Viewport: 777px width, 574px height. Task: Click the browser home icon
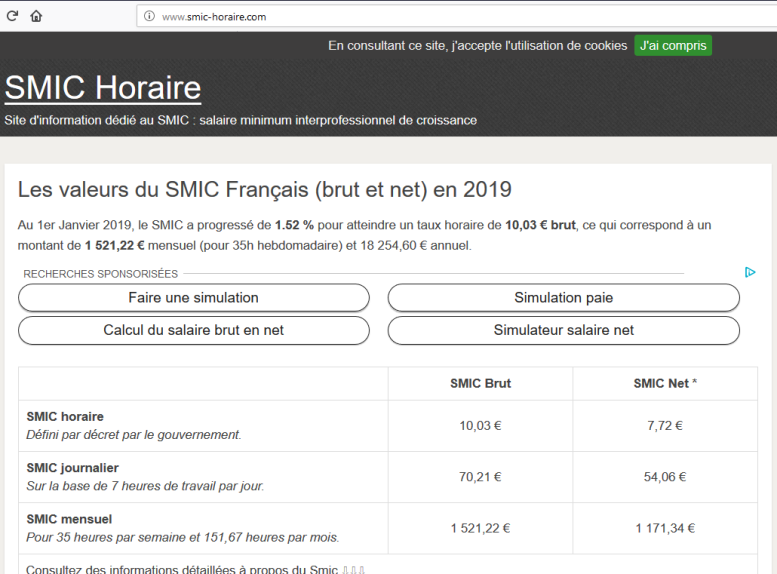click(x=36, y=16)
